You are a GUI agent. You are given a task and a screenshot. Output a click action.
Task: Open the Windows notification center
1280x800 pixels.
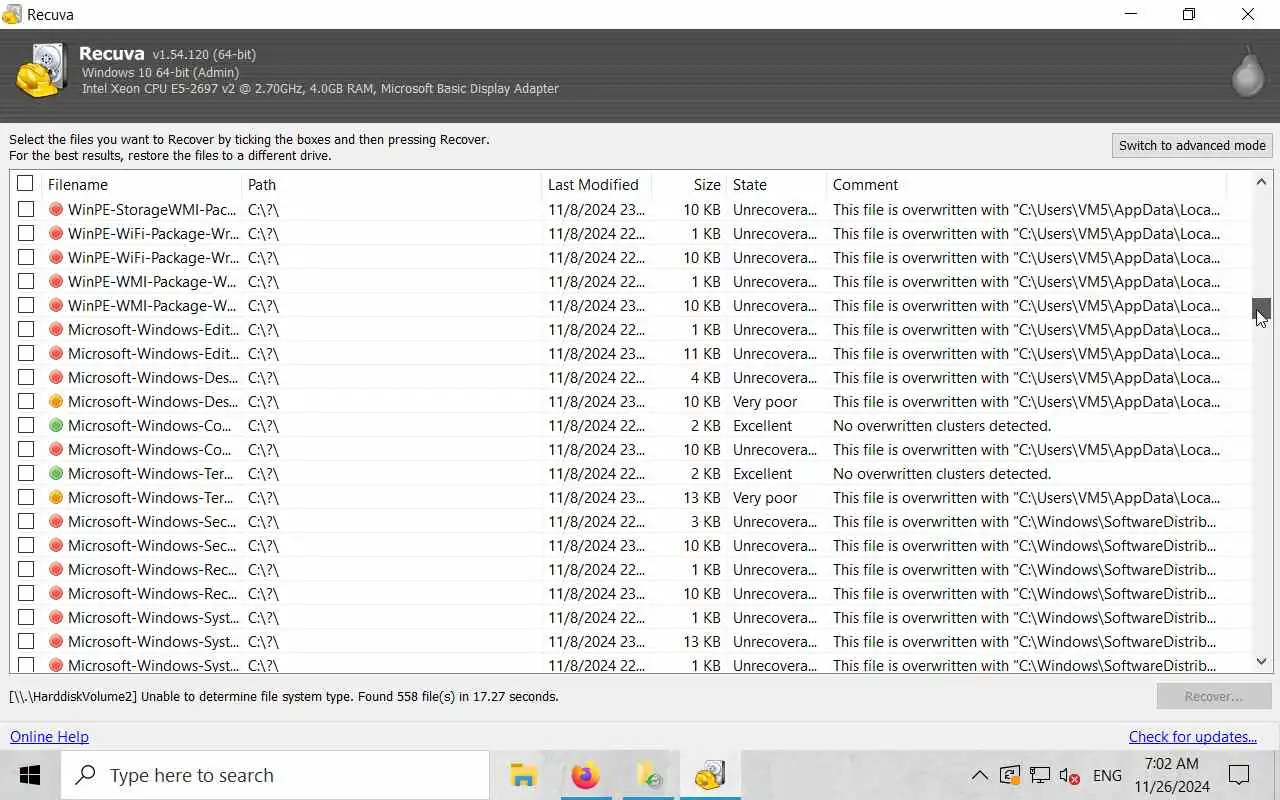point(1239,775)
